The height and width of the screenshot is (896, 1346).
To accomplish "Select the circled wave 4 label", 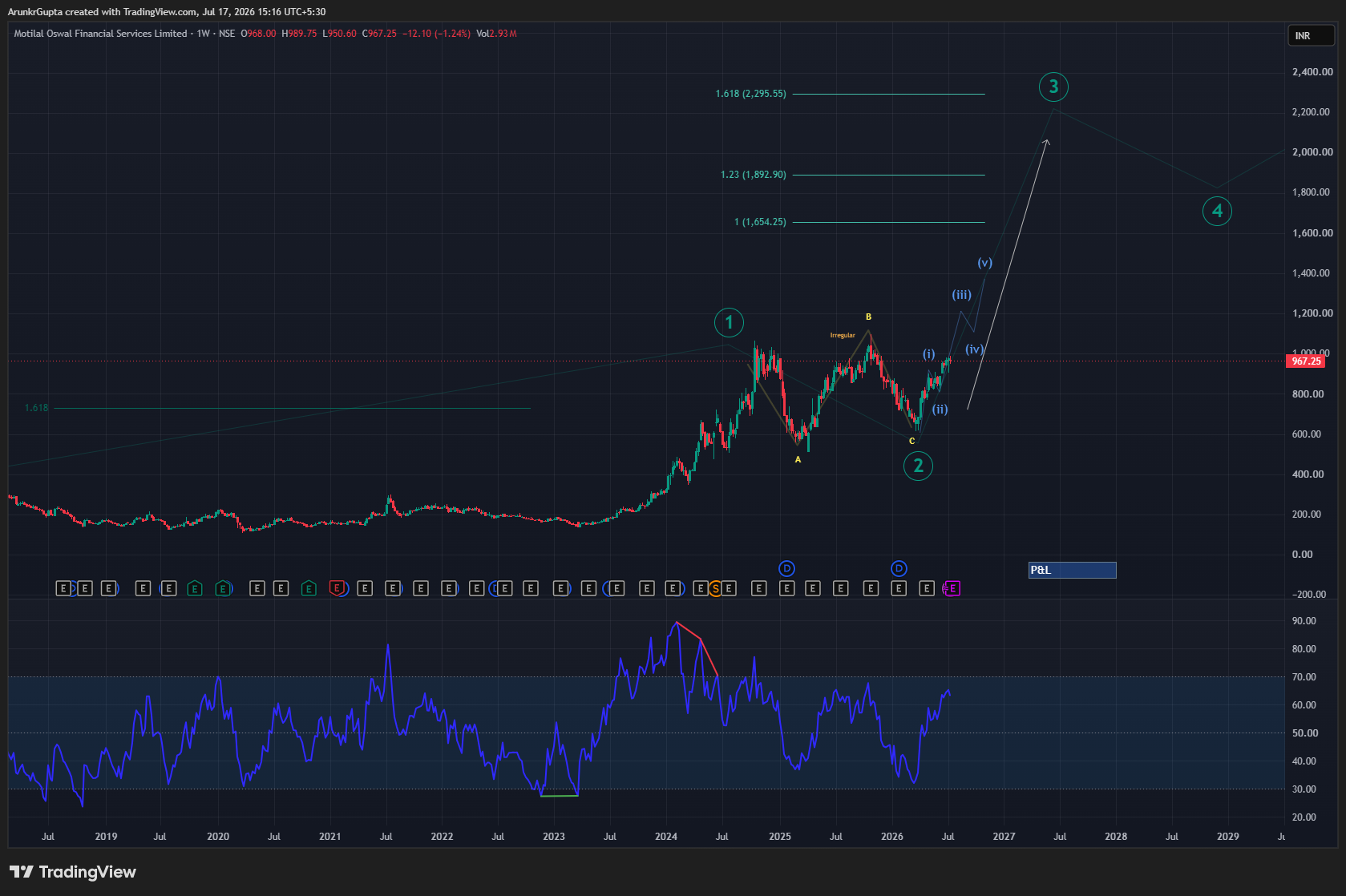I will pos(1217,211).
